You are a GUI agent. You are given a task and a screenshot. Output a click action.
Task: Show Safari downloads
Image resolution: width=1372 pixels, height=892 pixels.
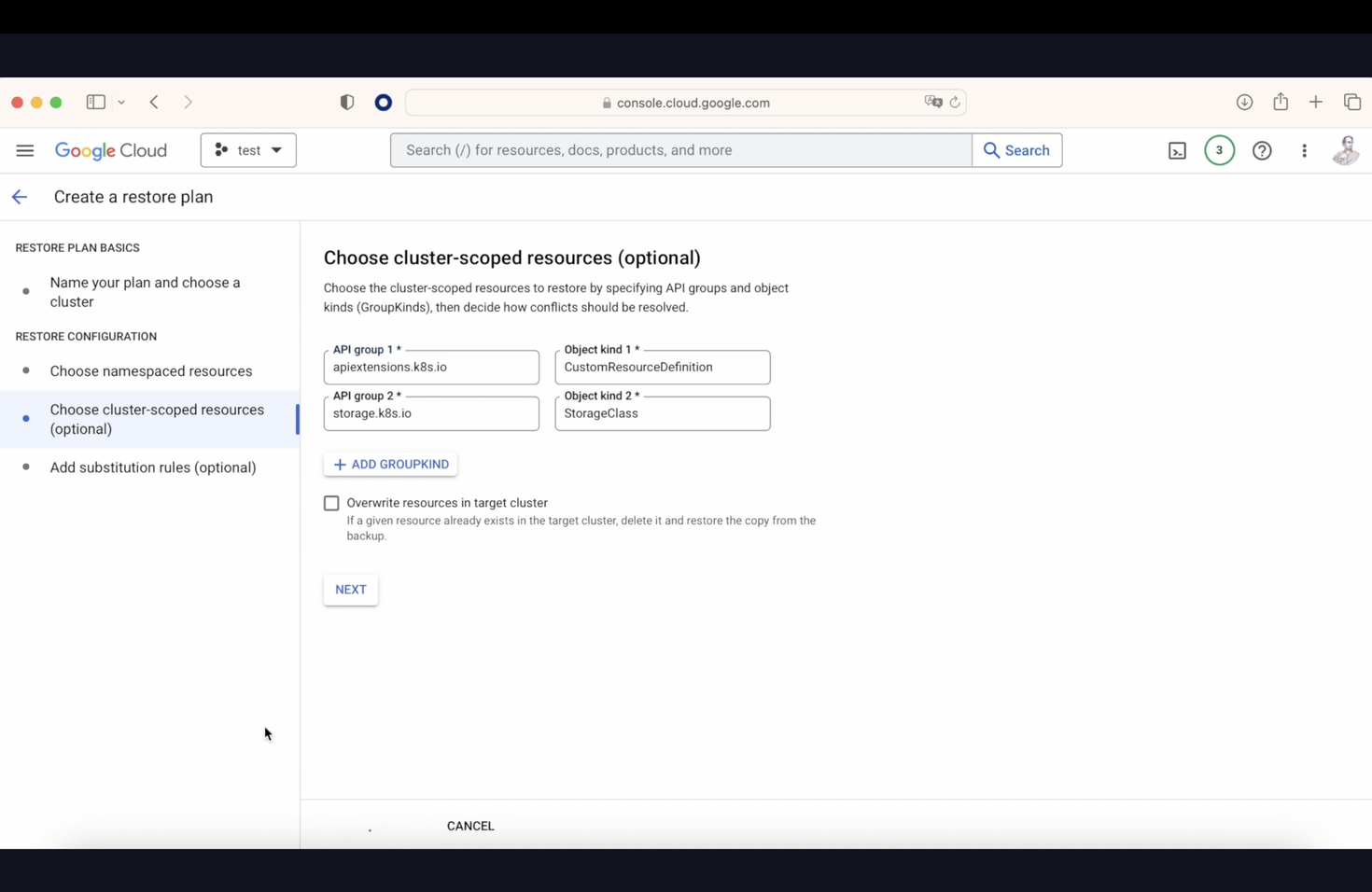click(1244, 103)
